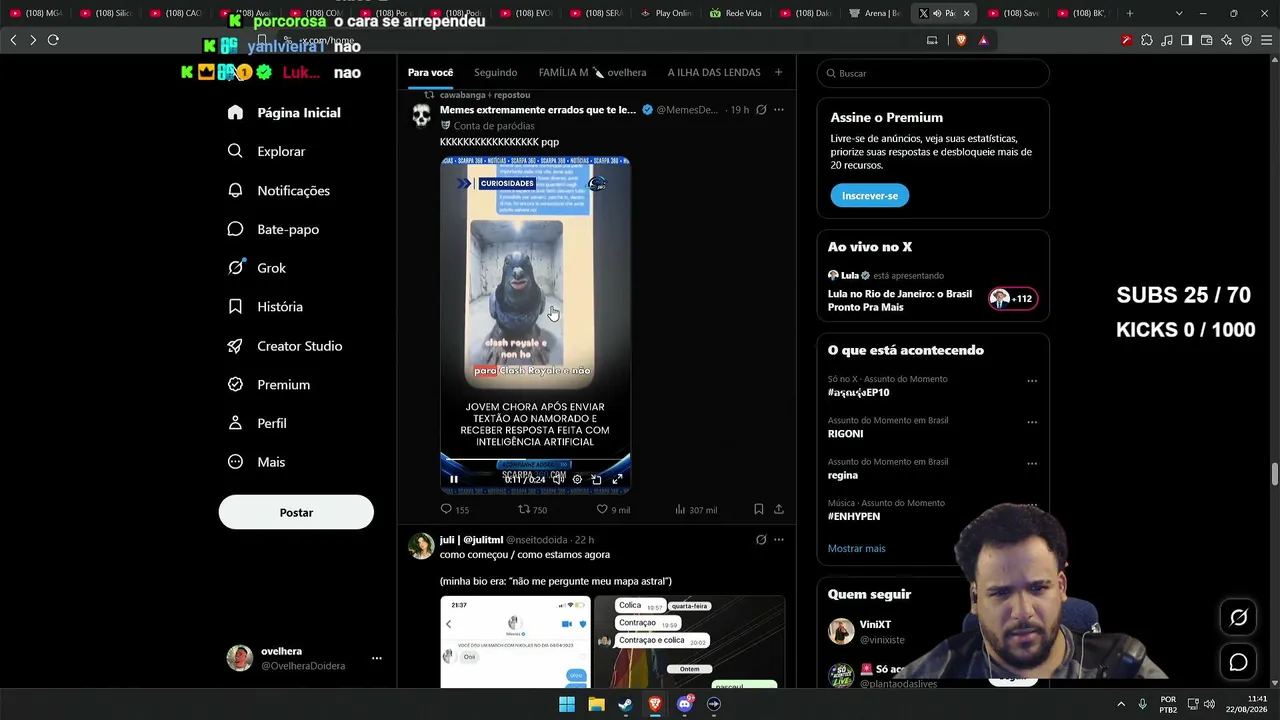The width and height of the screenshot is (1280, 720).
Task: Open more options on juli's post
Action: tap(779, 540)
